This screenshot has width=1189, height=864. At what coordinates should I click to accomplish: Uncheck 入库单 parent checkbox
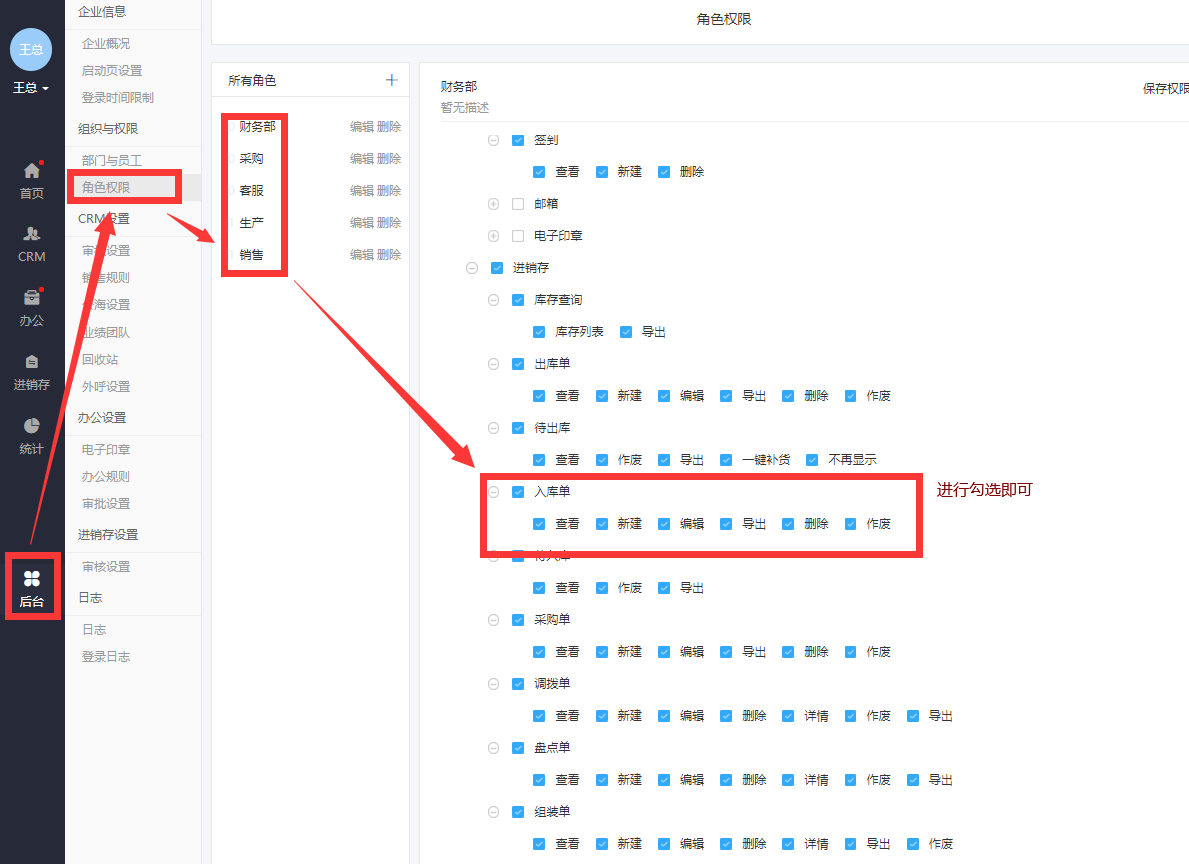pyautogui.click(x=518, y=492)
